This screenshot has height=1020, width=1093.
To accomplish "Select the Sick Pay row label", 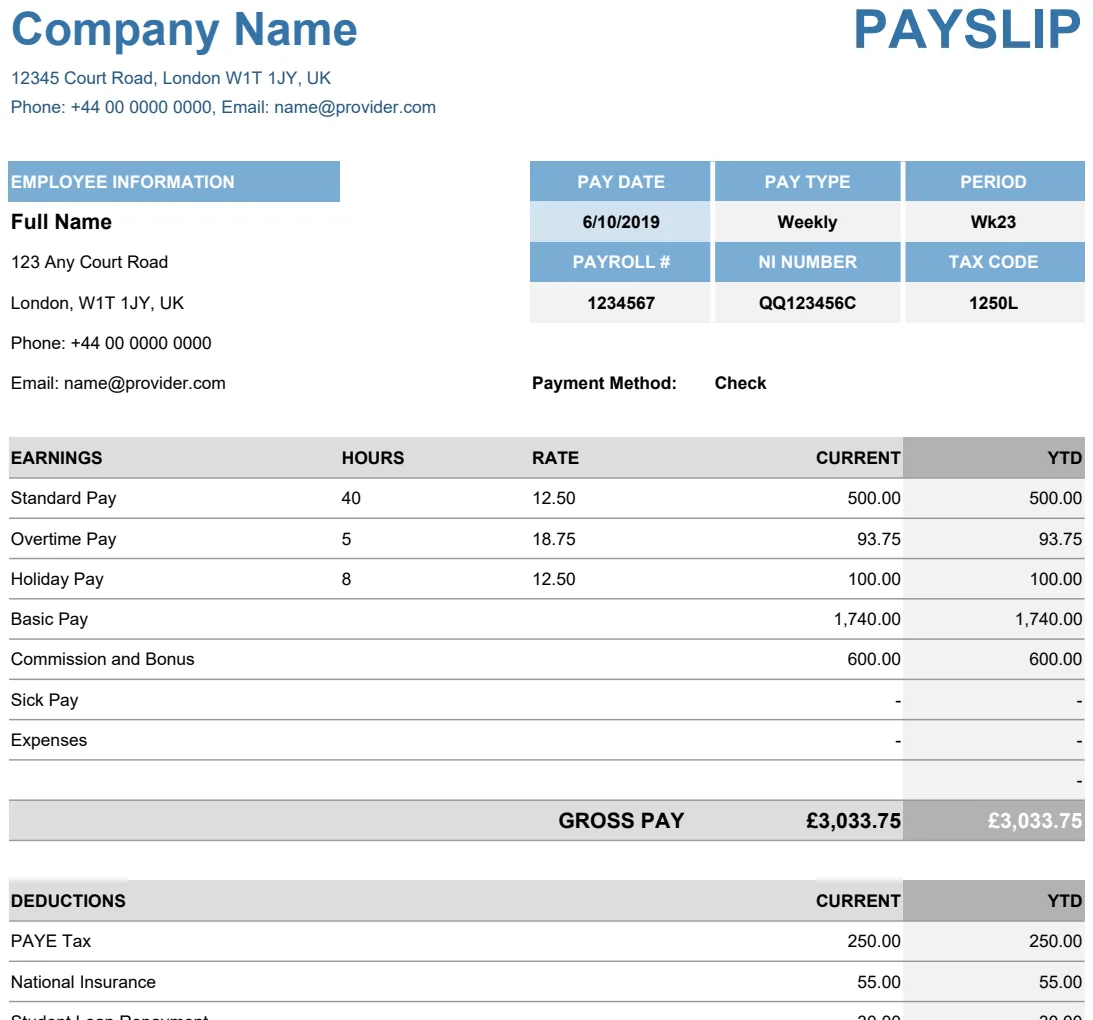I will (x=45, y=700).
